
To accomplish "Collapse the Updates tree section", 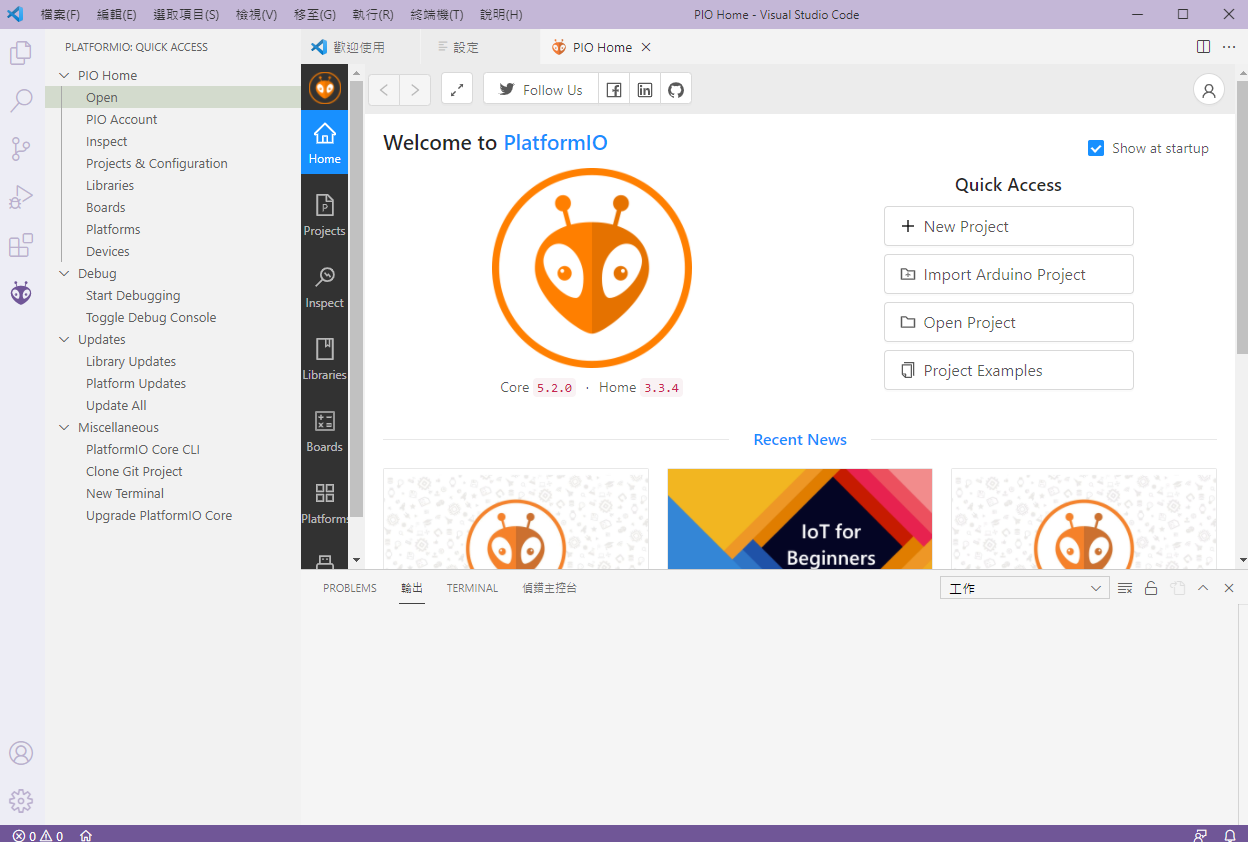I will [x=65, y=339].
